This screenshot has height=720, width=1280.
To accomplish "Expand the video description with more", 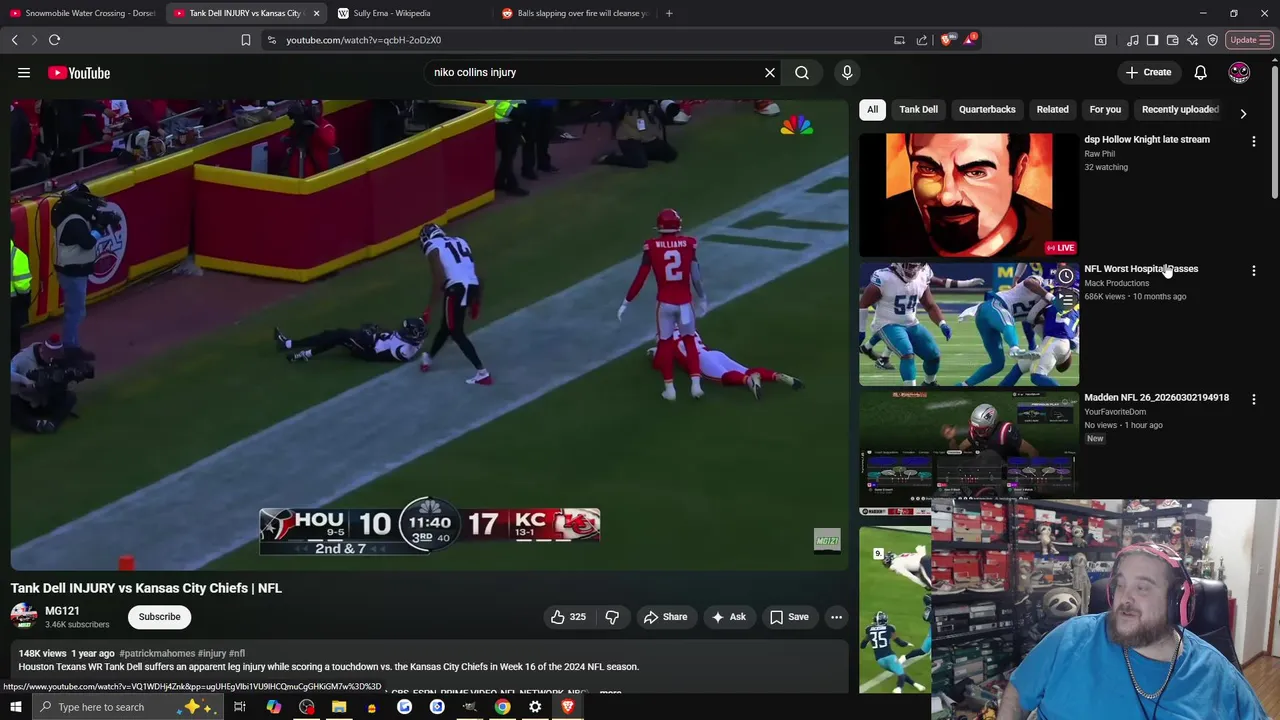I will tap(610, 692).
